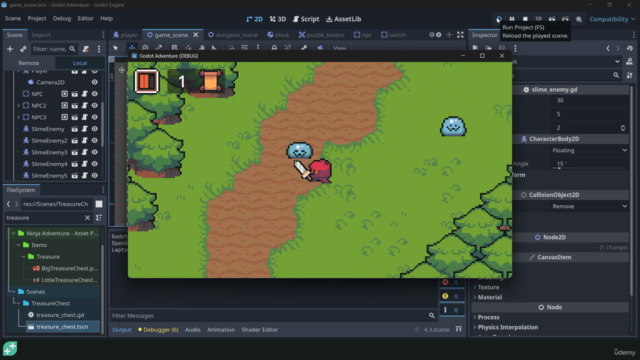The width and height of the screenshot is (640, 360).
Task: Switch scene tree to Remote
Action: coord(29,63)
